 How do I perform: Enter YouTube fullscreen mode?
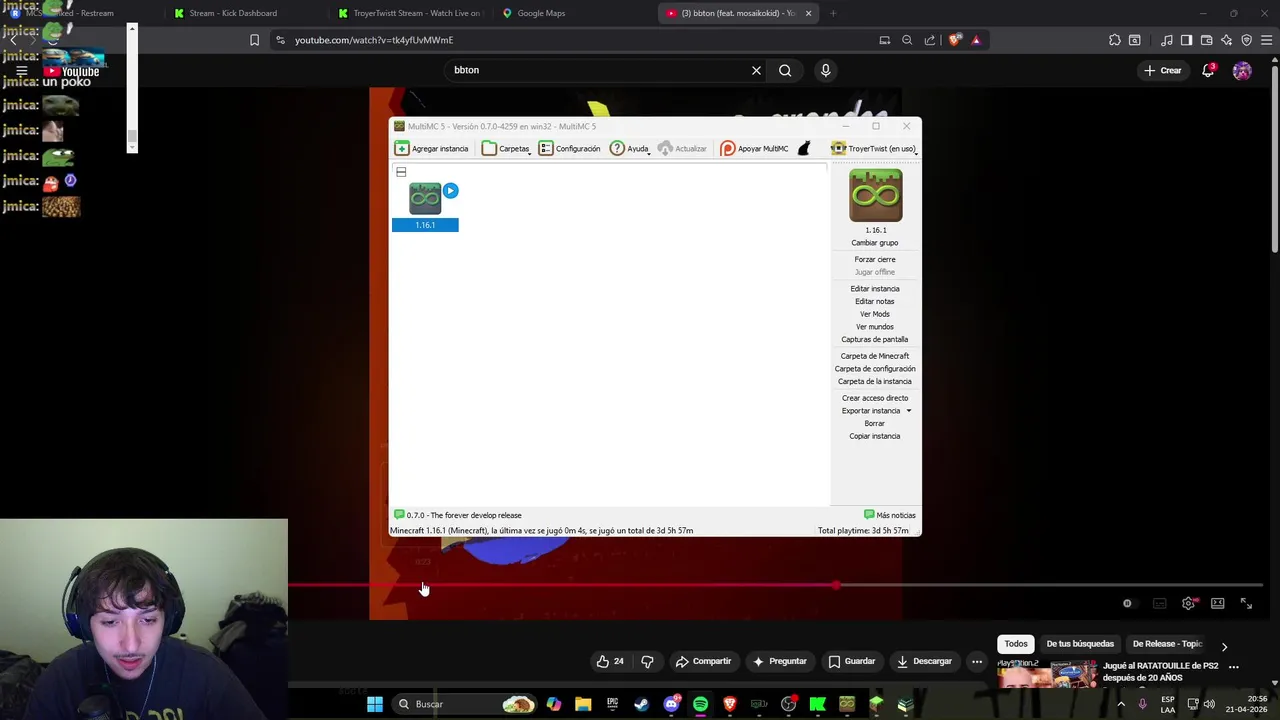[1246, 604]
